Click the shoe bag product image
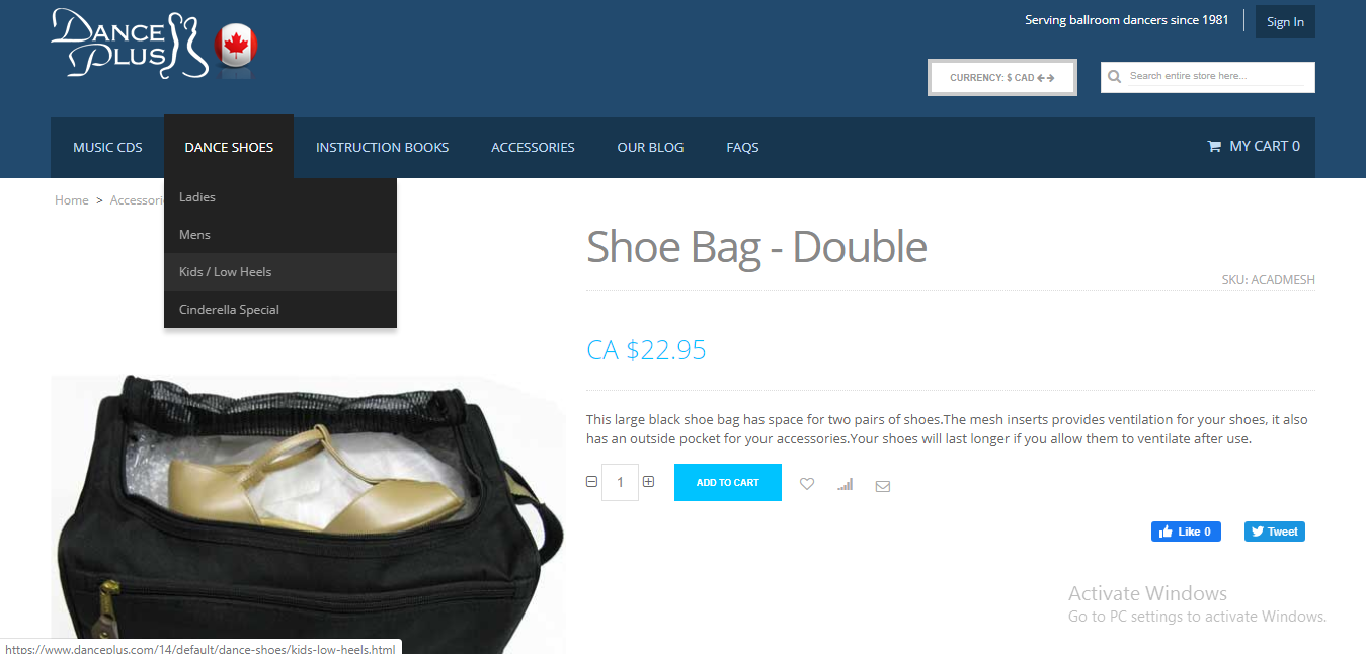The image size is (1366, 660). pos(308,515)
